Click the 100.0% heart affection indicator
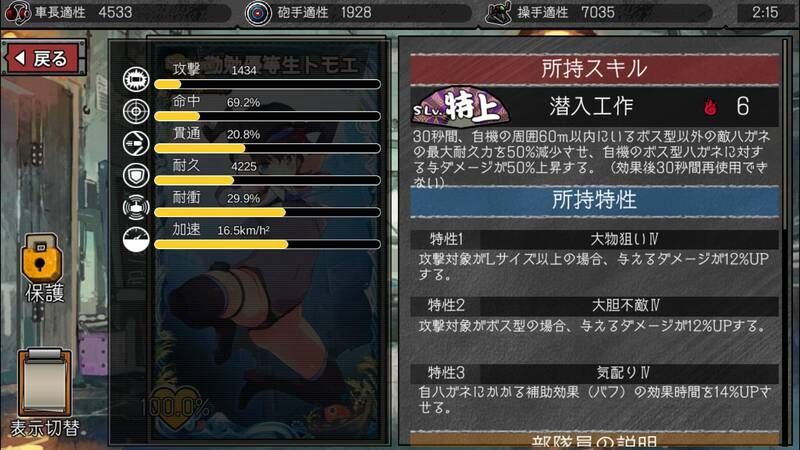The image size is (800, 450). pyautogui.click(x=174, y=407)
